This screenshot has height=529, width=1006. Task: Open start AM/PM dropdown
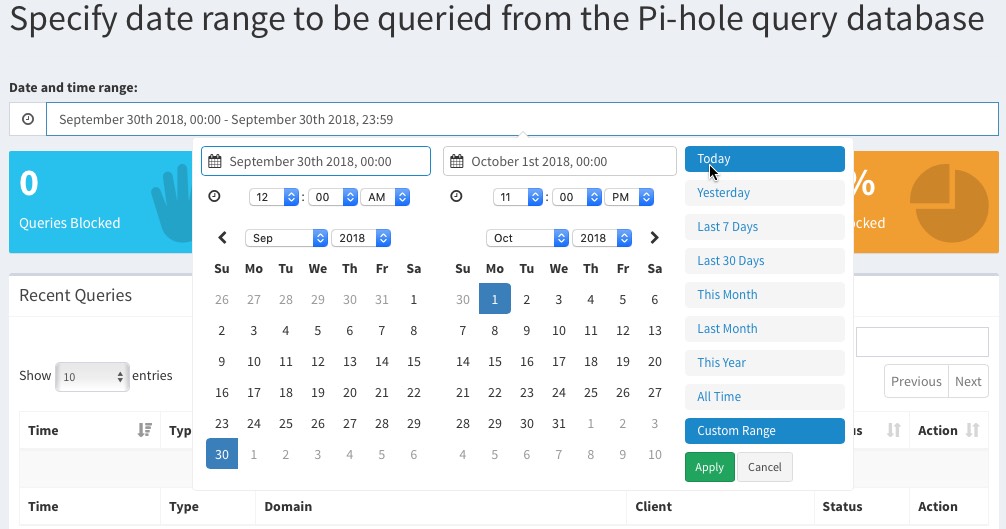(385, 197)
